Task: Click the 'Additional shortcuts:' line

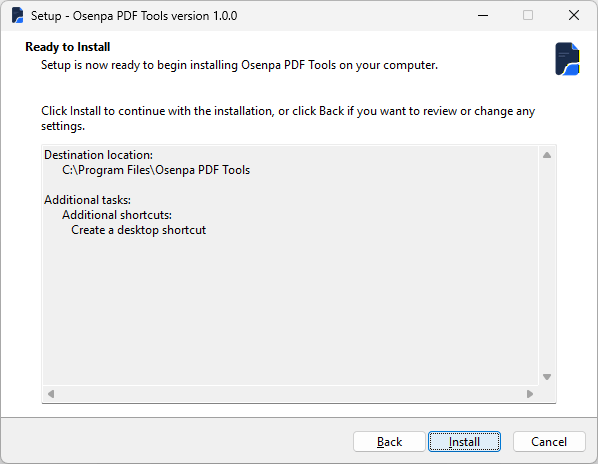Action: [x=117, y=215]
